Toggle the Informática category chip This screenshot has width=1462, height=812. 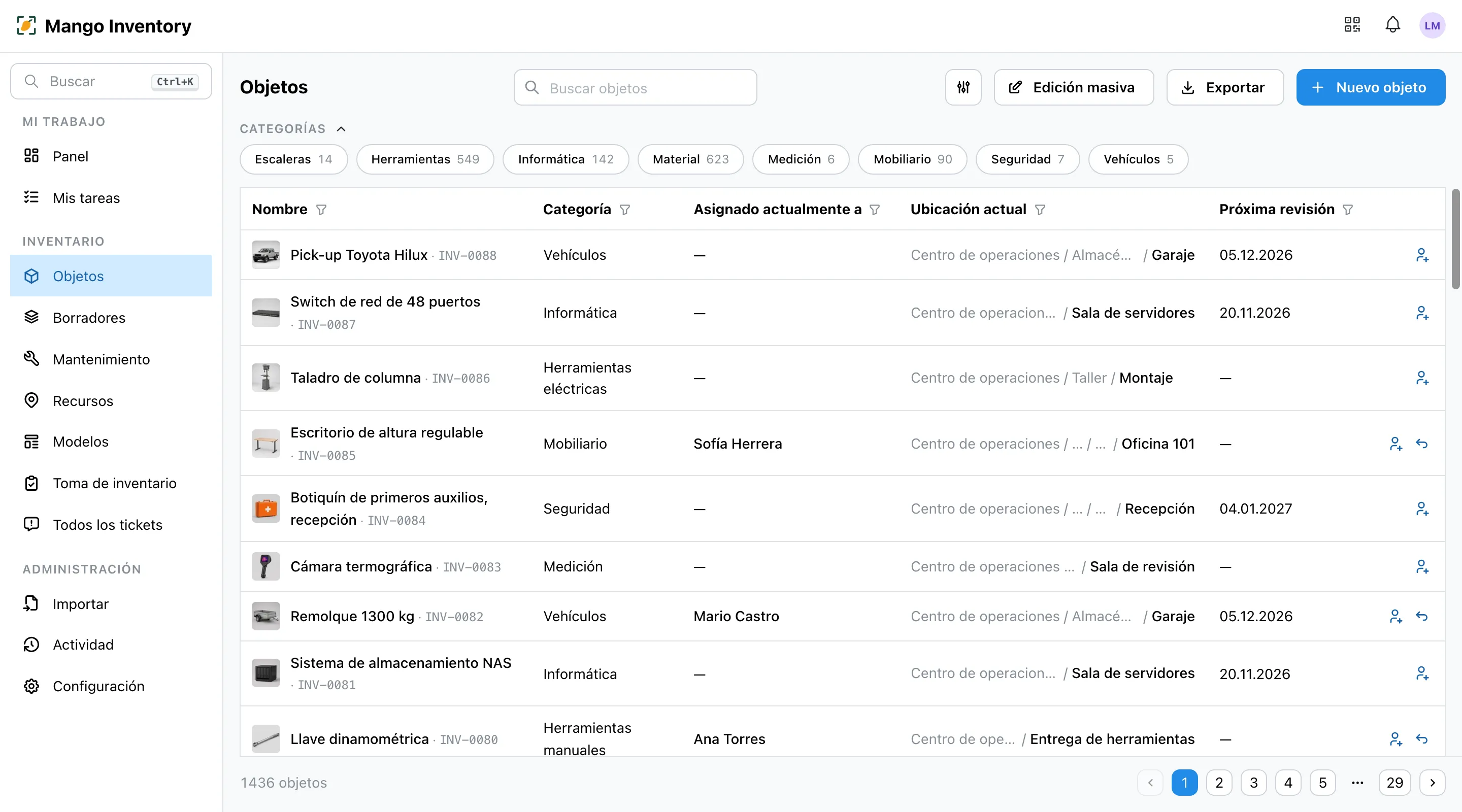point(566,159)
